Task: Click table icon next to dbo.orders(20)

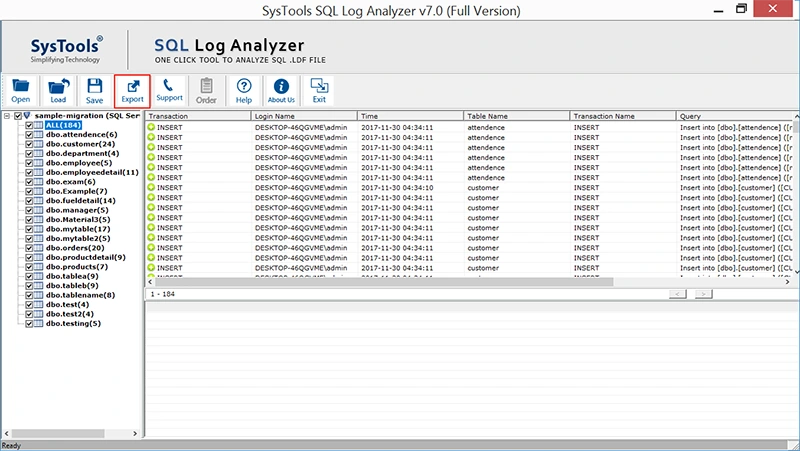Action: click(x=38, y=248)
